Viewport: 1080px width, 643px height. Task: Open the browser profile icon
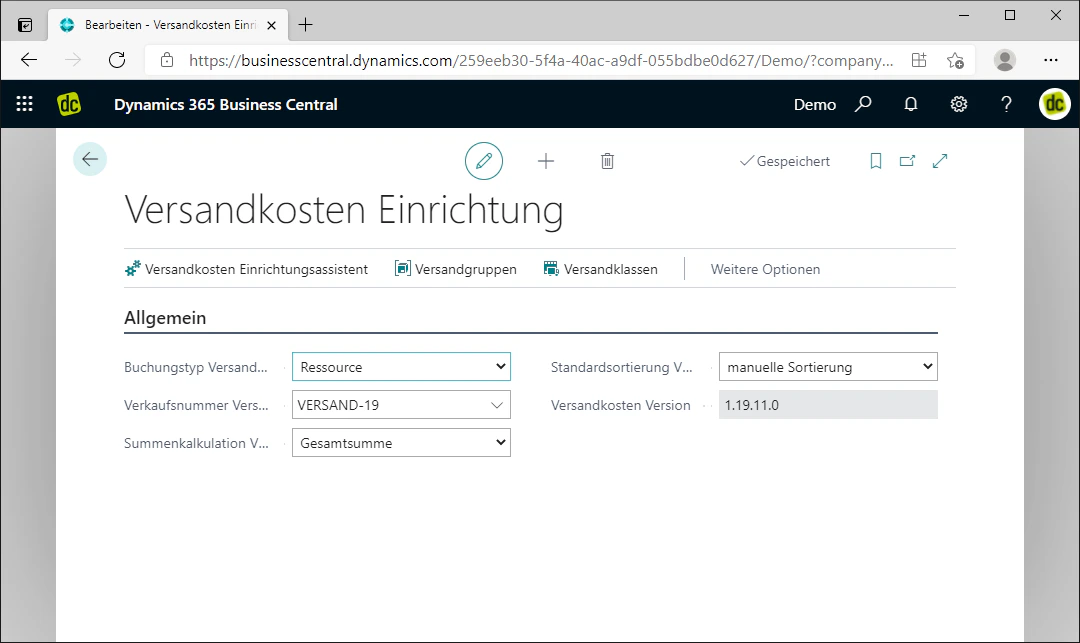(1005, 60)
